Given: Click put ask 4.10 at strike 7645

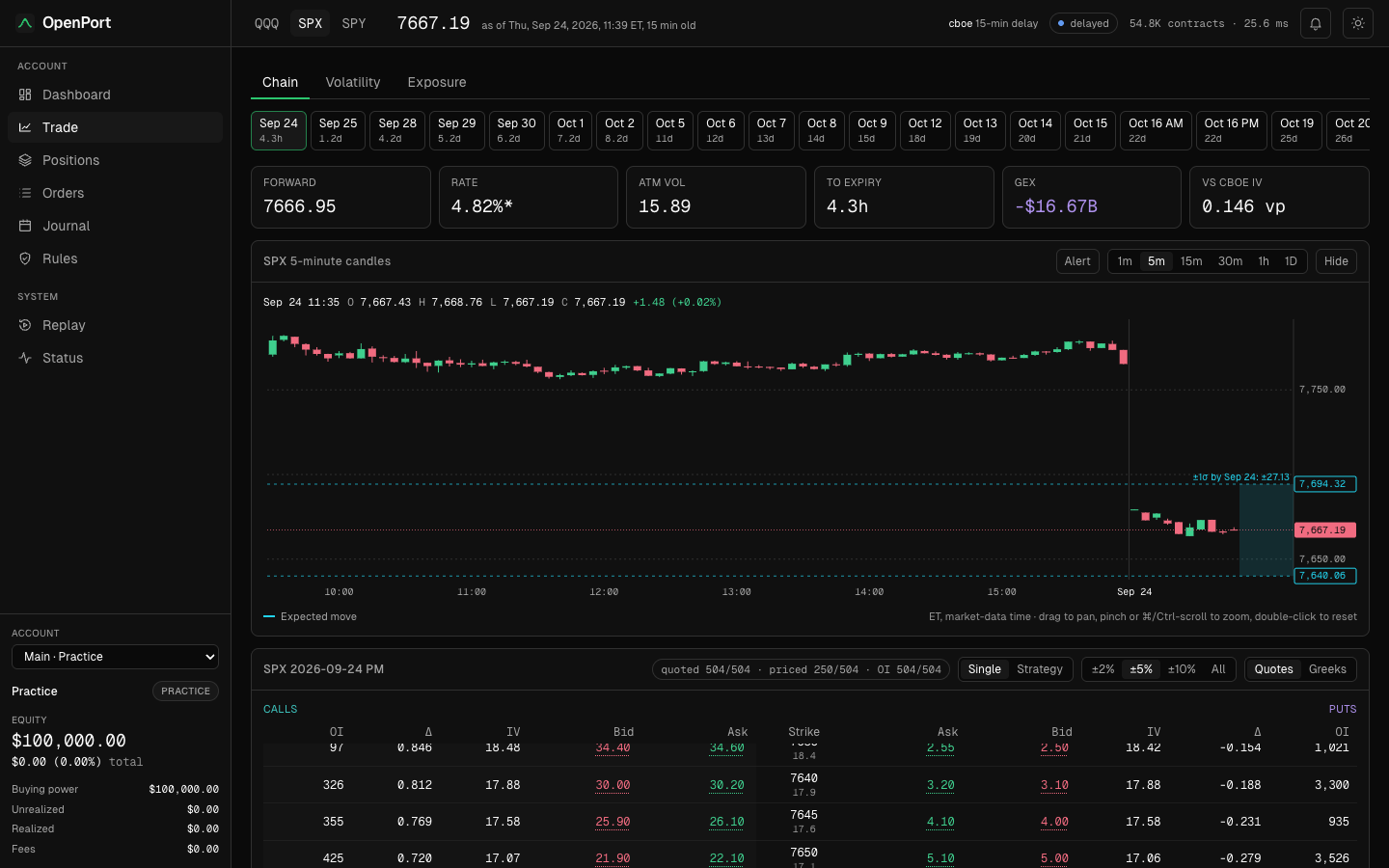Looking at the screenshot, I should point(940,822).
